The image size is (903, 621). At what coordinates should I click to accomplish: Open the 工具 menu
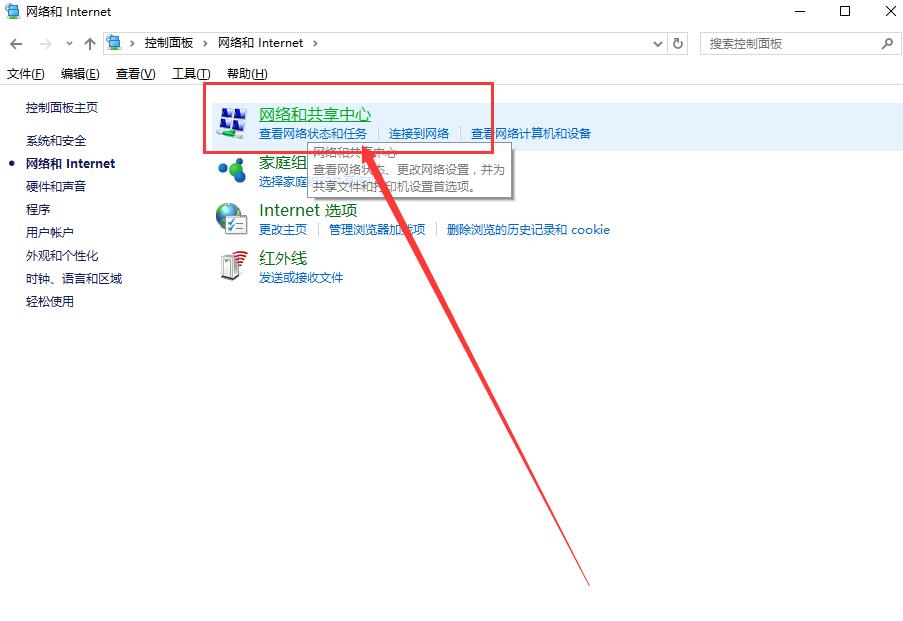coord(190,73)
